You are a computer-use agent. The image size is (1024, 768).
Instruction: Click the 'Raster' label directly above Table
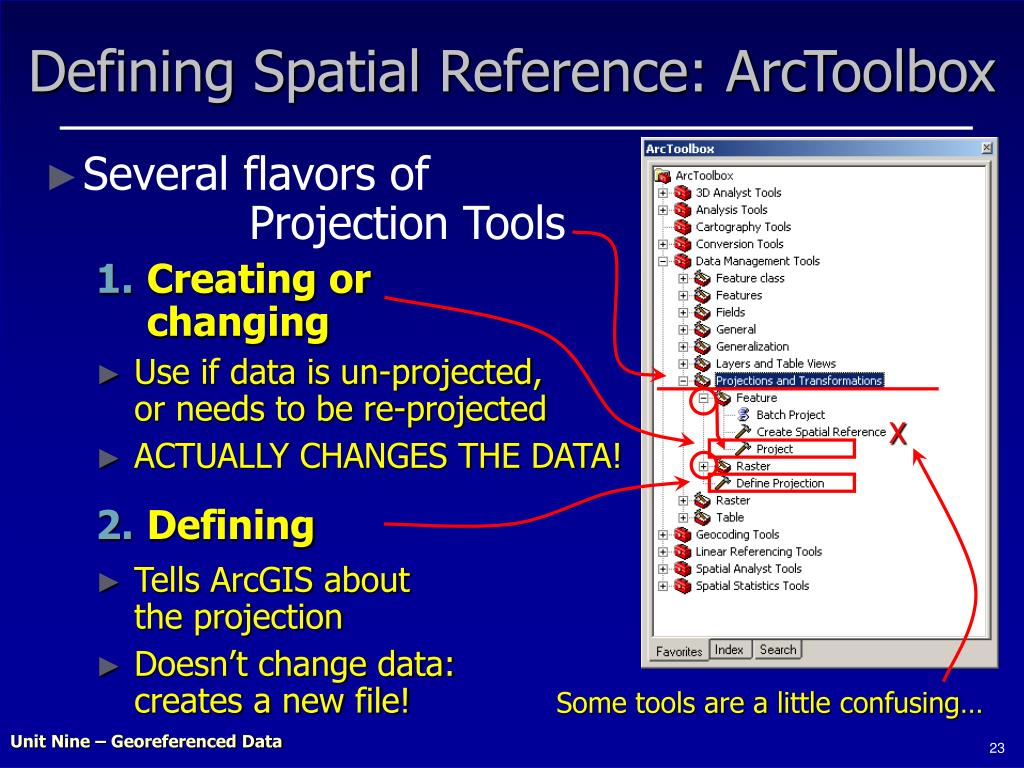tap(733, 500)
